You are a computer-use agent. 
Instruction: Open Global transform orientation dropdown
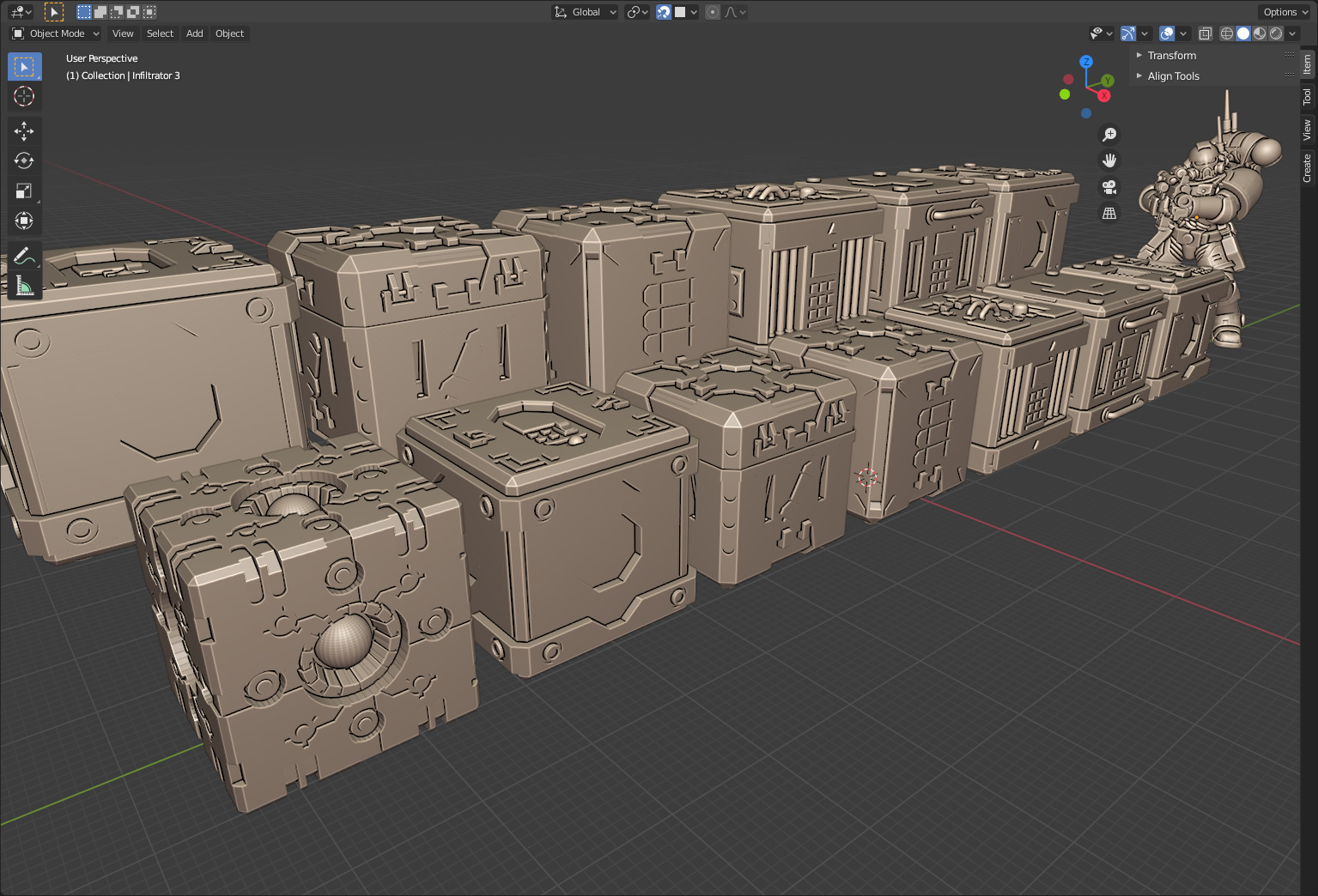tap(586, 12)
